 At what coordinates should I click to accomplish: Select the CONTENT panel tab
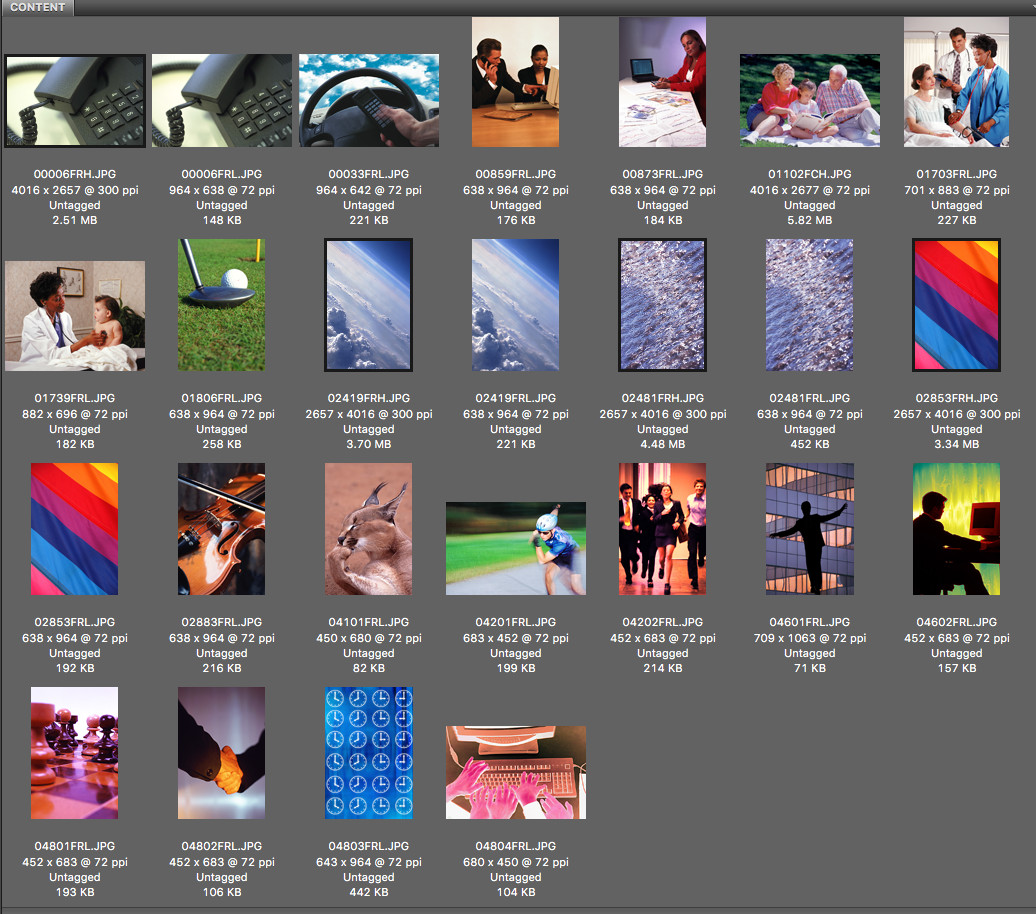tap(38, 7)
